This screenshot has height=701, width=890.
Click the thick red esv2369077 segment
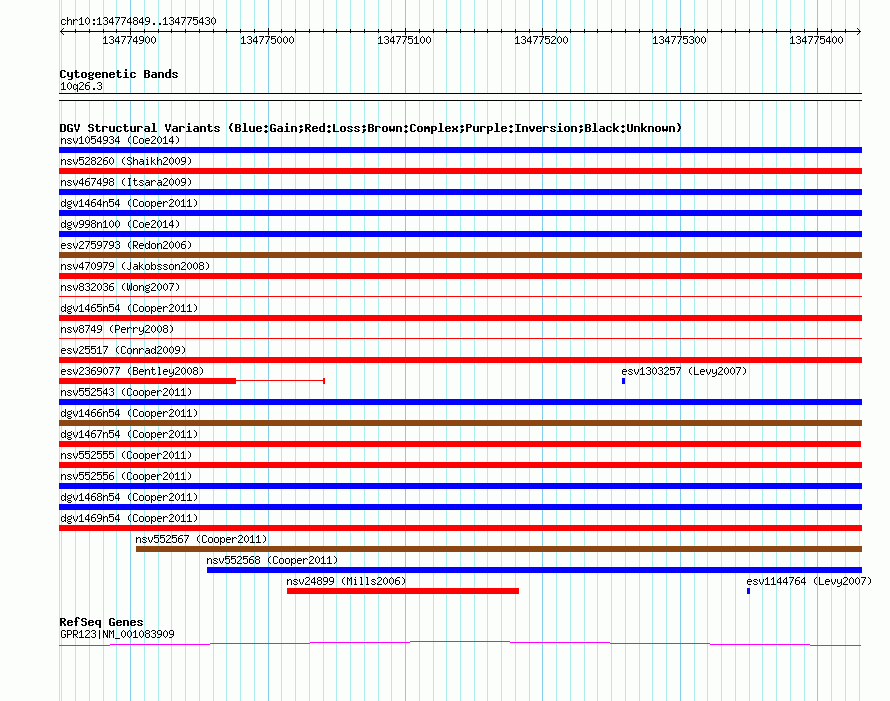click(x=148, y=381)
